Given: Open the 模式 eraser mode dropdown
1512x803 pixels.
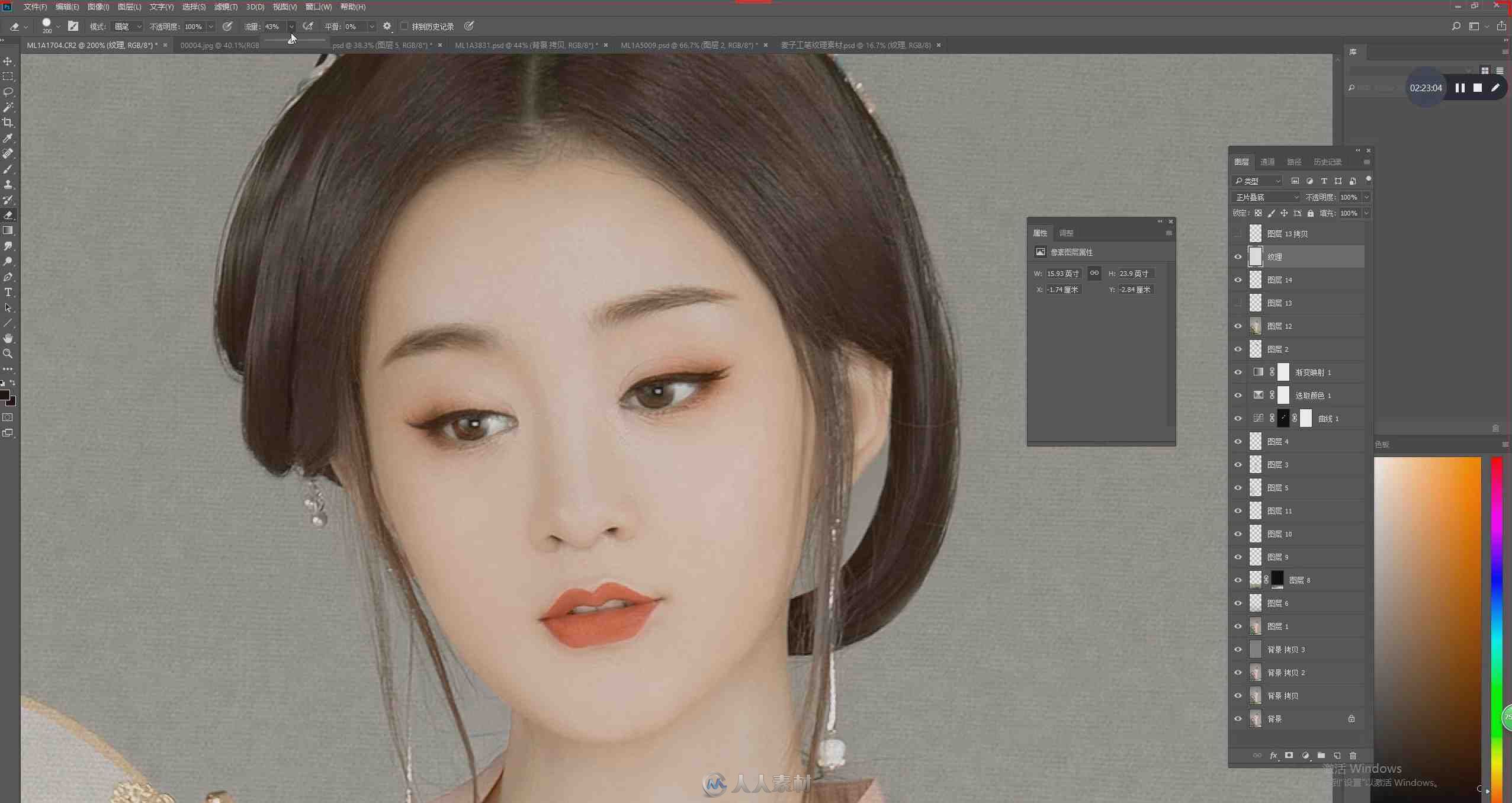Looking at the screenshot, I should 127,26.
